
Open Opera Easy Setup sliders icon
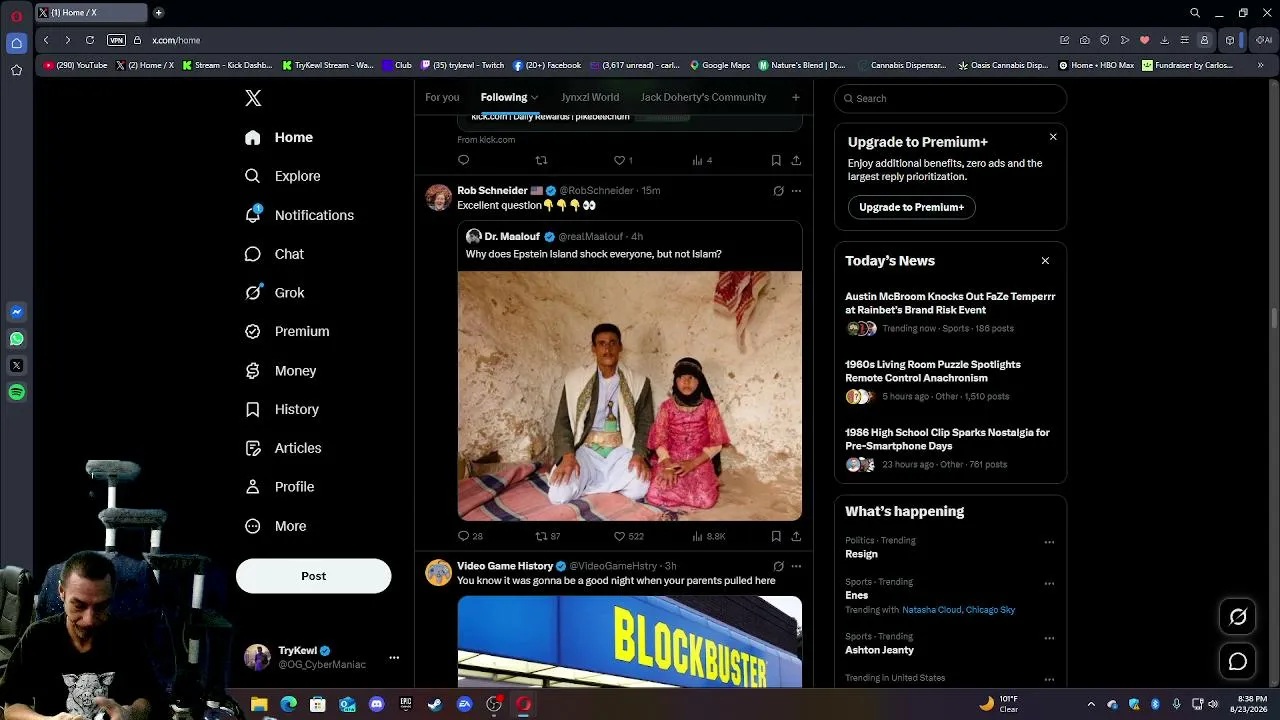(x=1185, y=40)
